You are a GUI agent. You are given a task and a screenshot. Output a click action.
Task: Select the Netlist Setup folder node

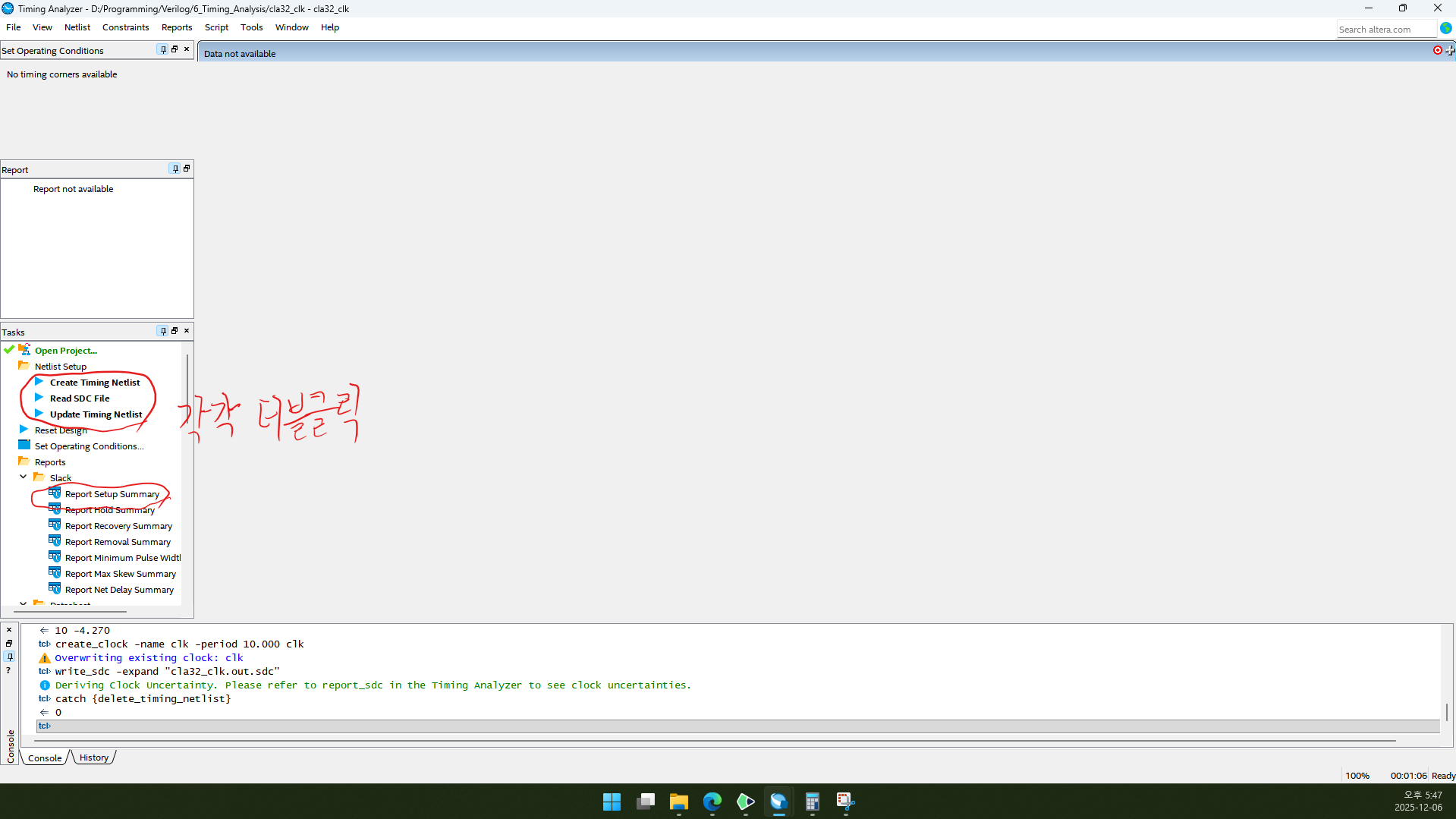point(60,366)
